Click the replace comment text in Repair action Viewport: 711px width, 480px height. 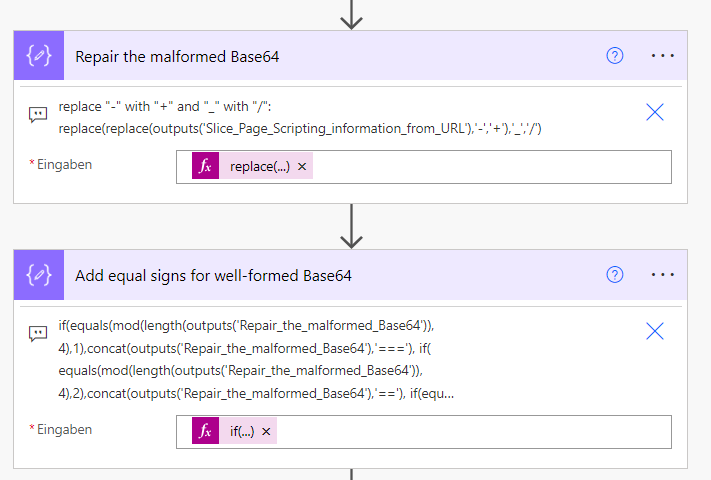click(300, 117)
